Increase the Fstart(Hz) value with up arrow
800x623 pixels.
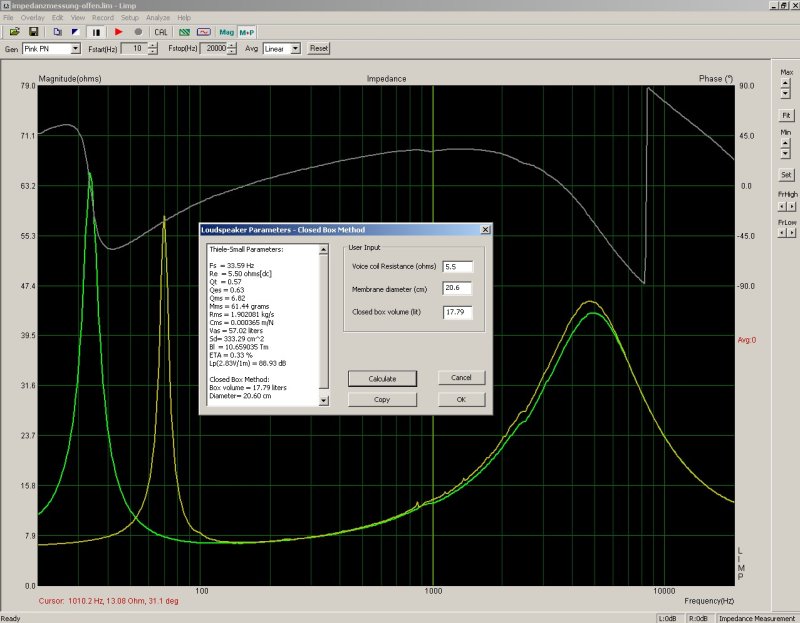(152, 45)
